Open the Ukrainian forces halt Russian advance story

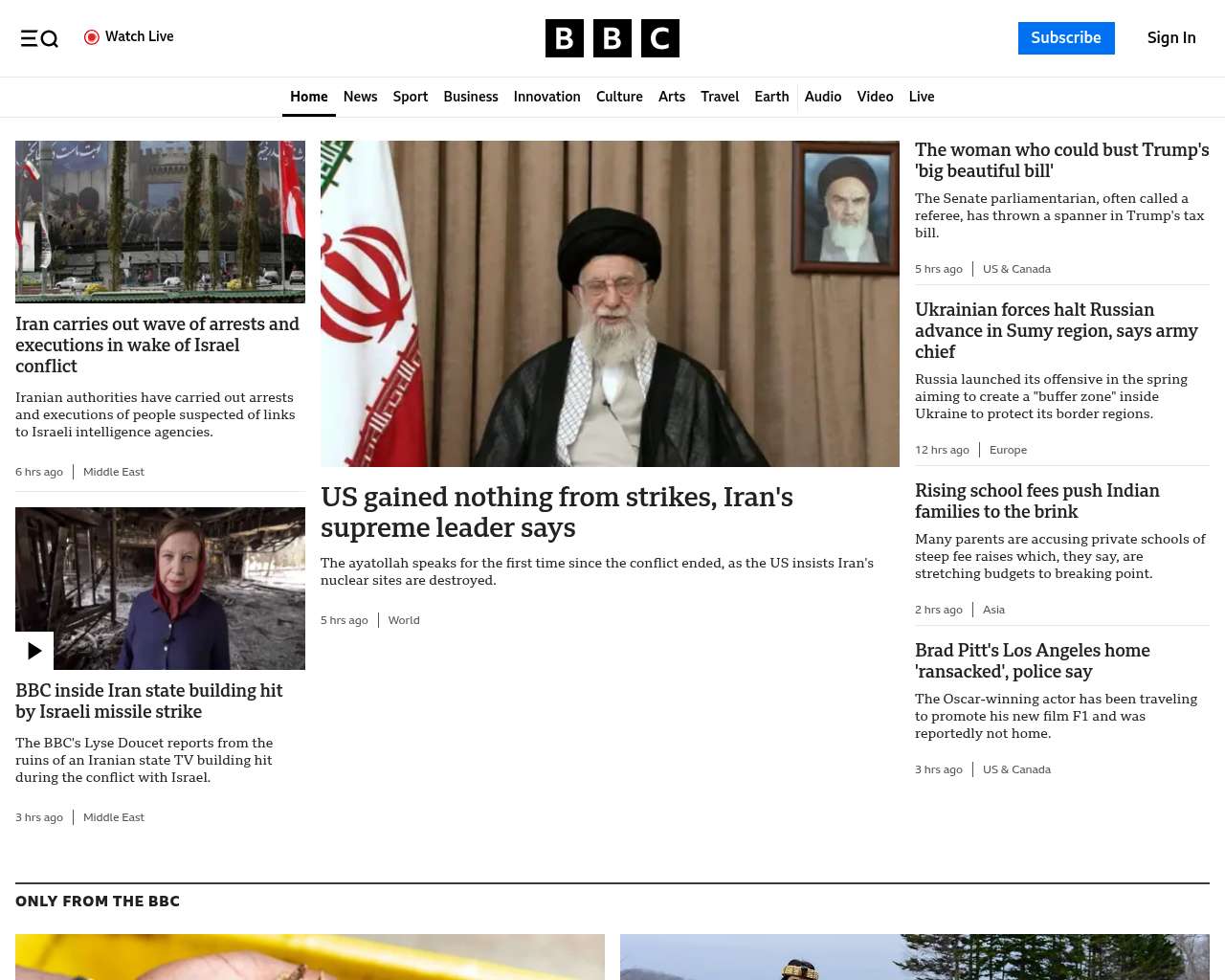click(x=1057, y=330)
